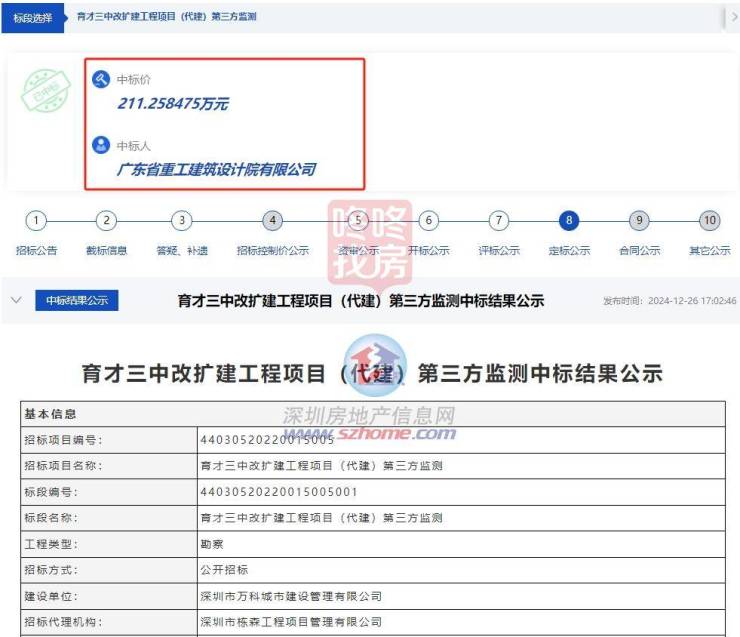
Task: Open the 定标公示 step label
Action: tap(569, 251)
